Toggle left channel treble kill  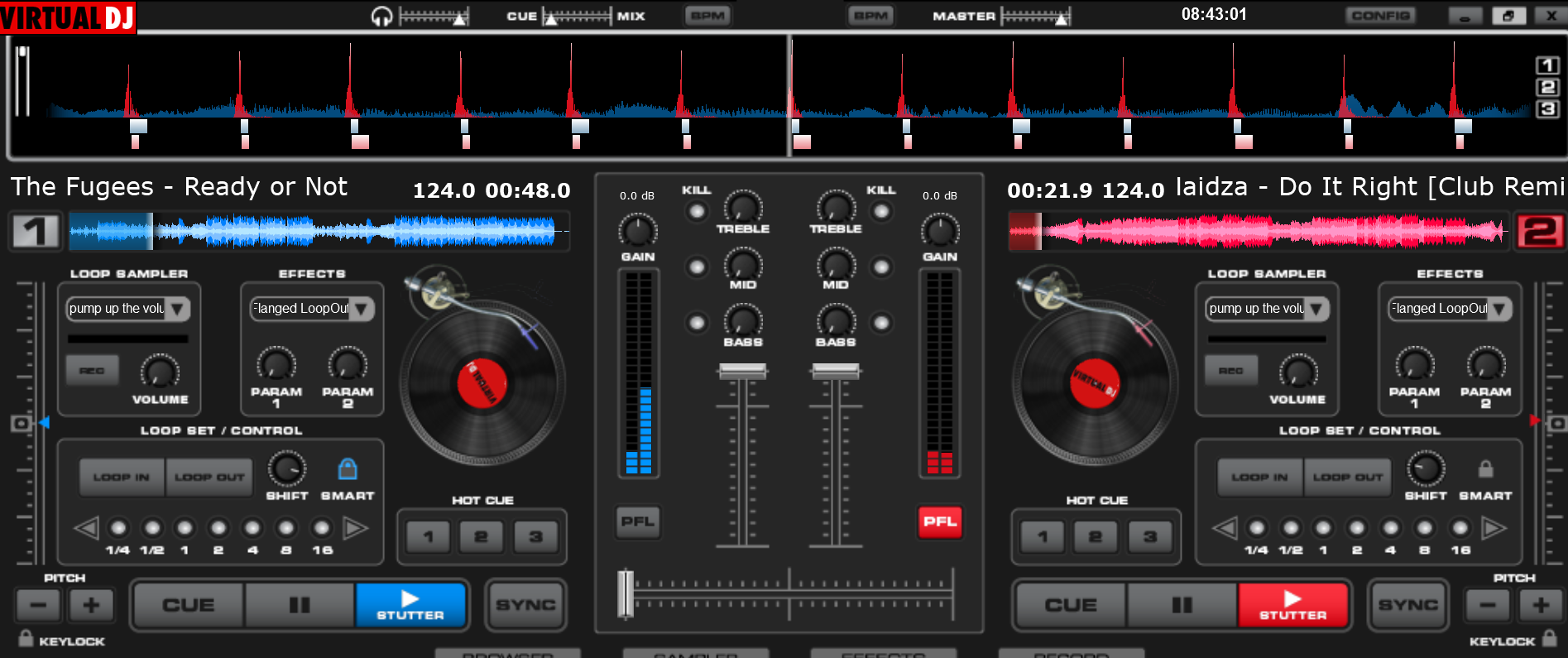point(698,212)
